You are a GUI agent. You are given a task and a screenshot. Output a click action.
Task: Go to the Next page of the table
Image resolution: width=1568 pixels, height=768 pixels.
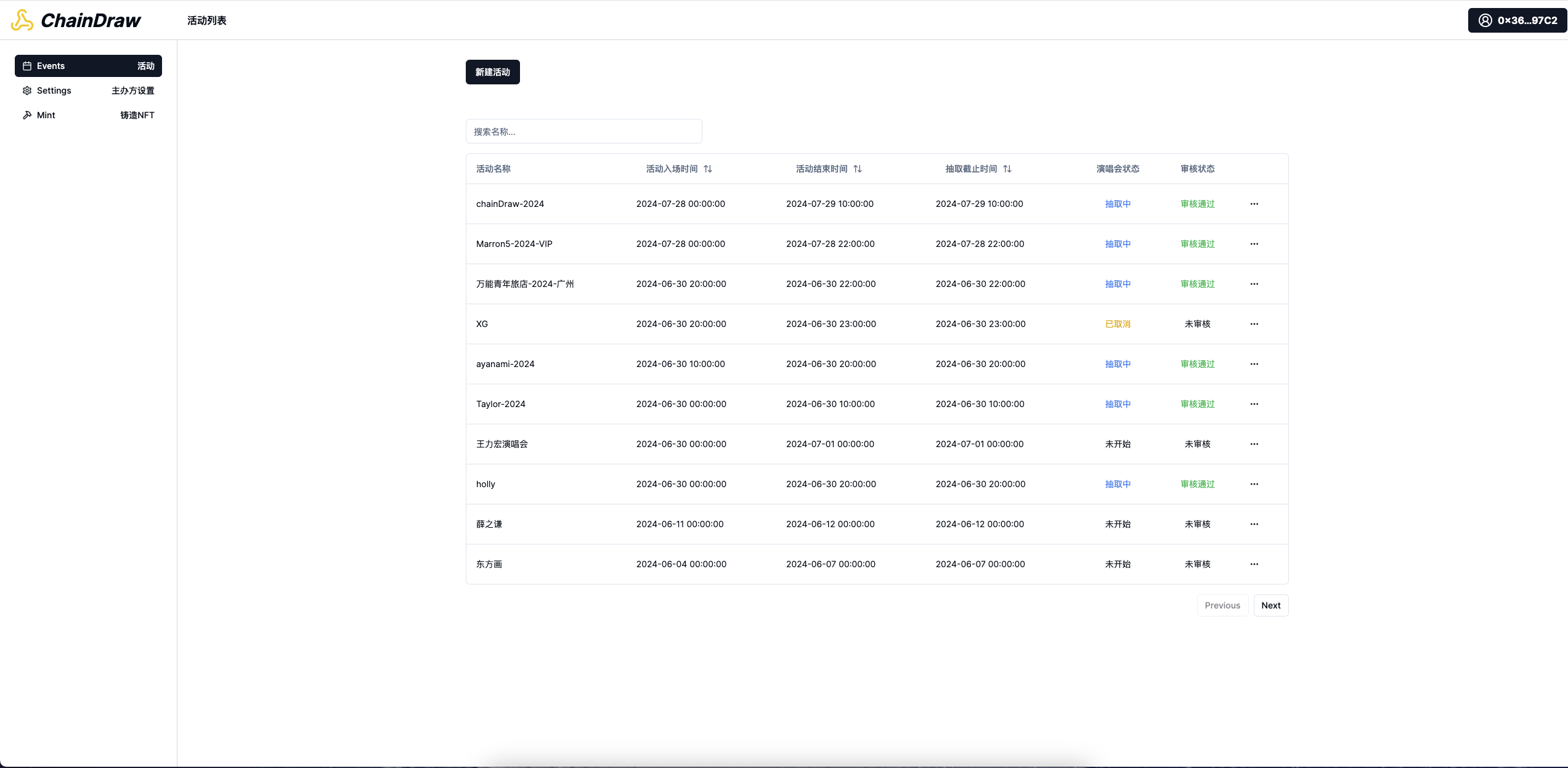(1270, 605)
